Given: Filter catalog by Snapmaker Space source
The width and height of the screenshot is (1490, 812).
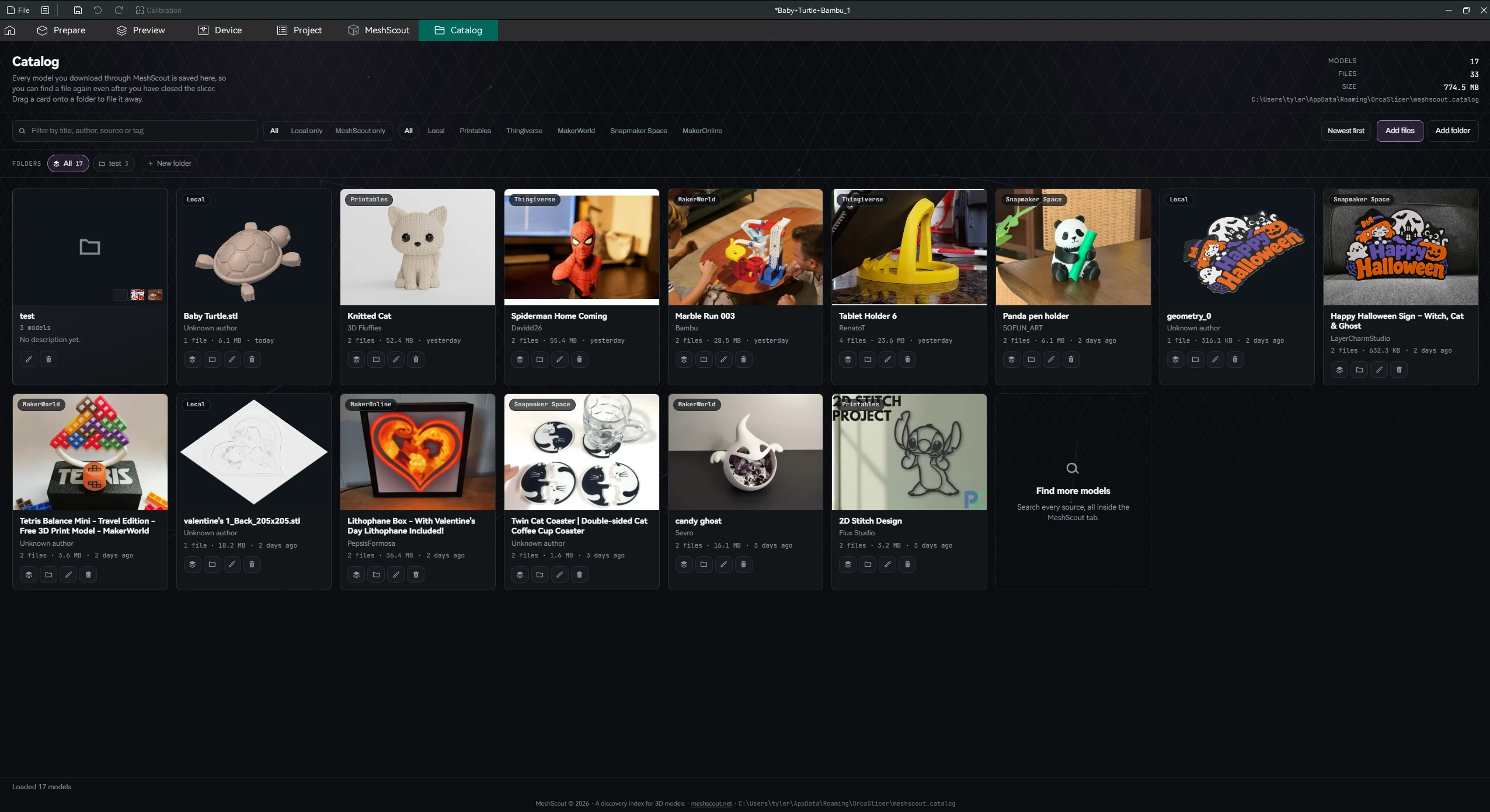Looking at the screenshot, I should coord(639,131).
